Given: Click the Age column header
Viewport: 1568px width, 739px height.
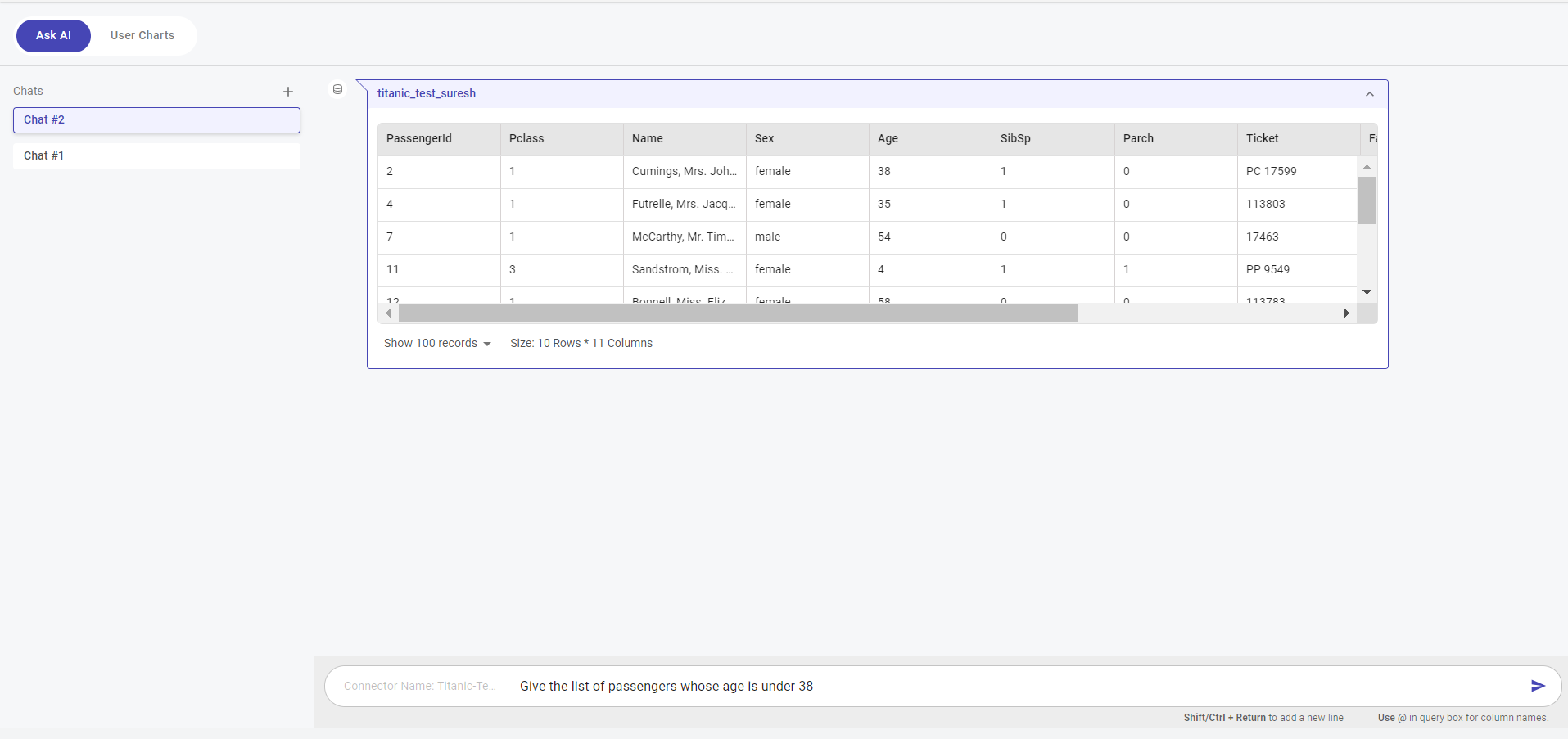Looking at the screenshot, I should [888, 139].
